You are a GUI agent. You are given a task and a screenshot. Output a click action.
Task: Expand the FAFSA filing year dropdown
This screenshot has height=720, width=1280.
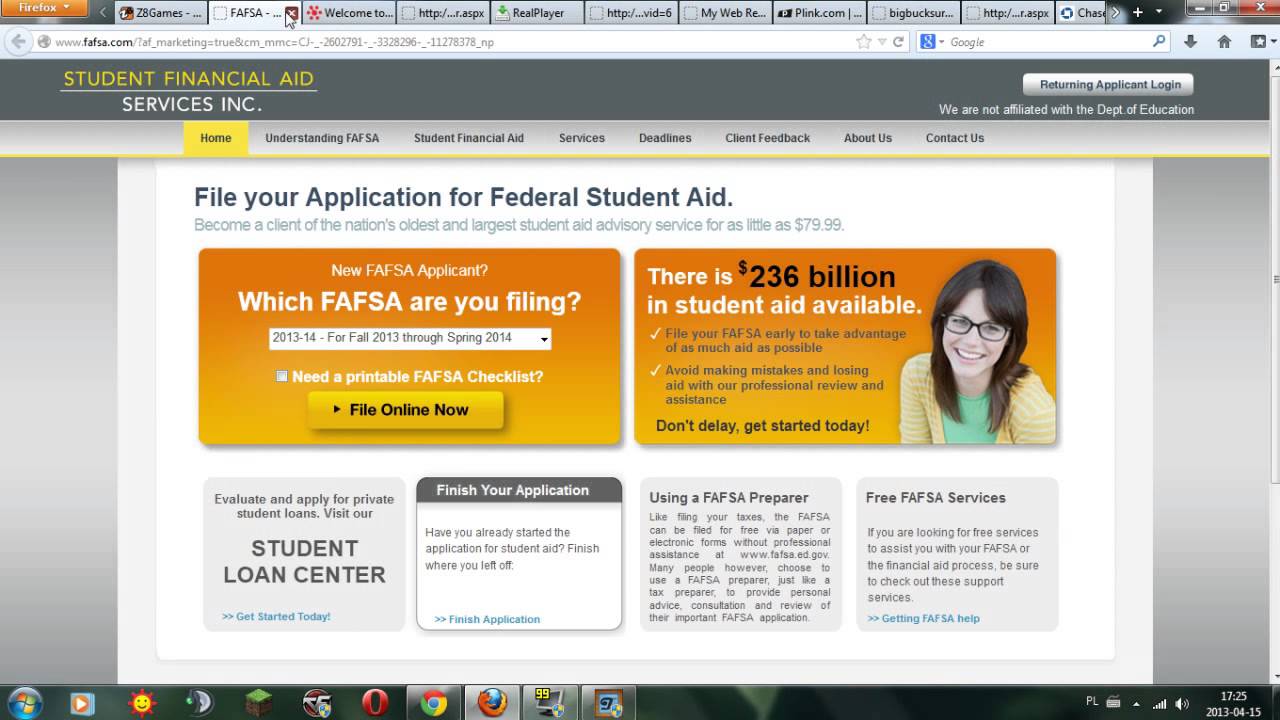410,338
